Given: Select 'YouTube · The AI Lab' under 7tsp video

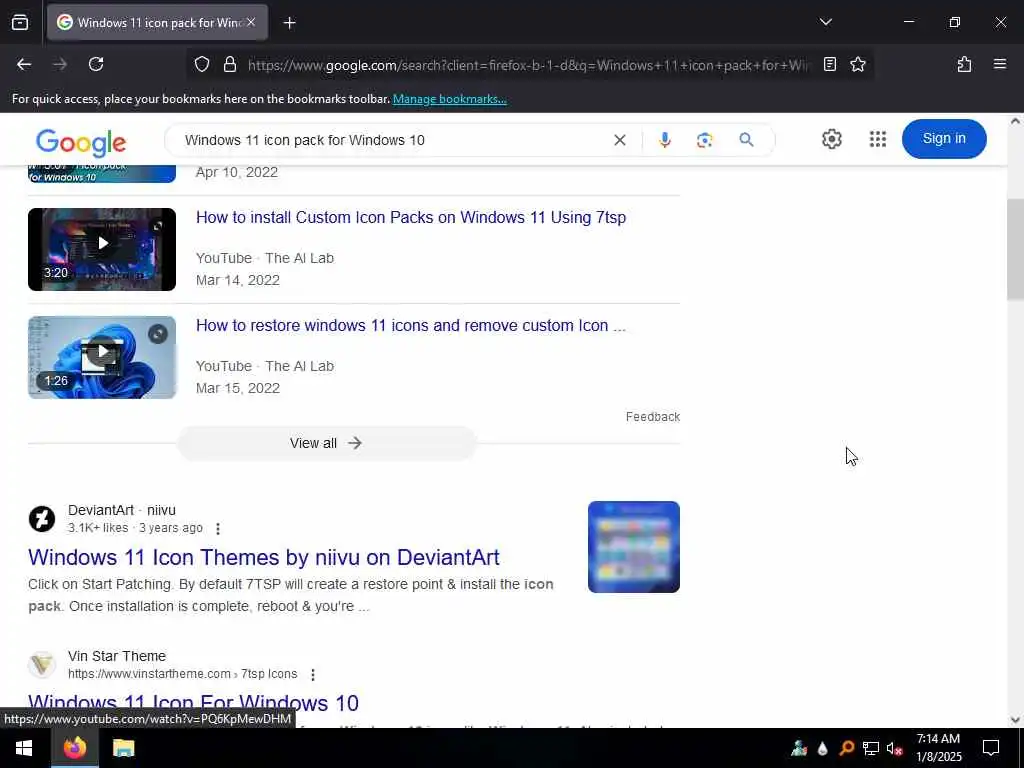Looking at the screenshot, I should point(264,258).
